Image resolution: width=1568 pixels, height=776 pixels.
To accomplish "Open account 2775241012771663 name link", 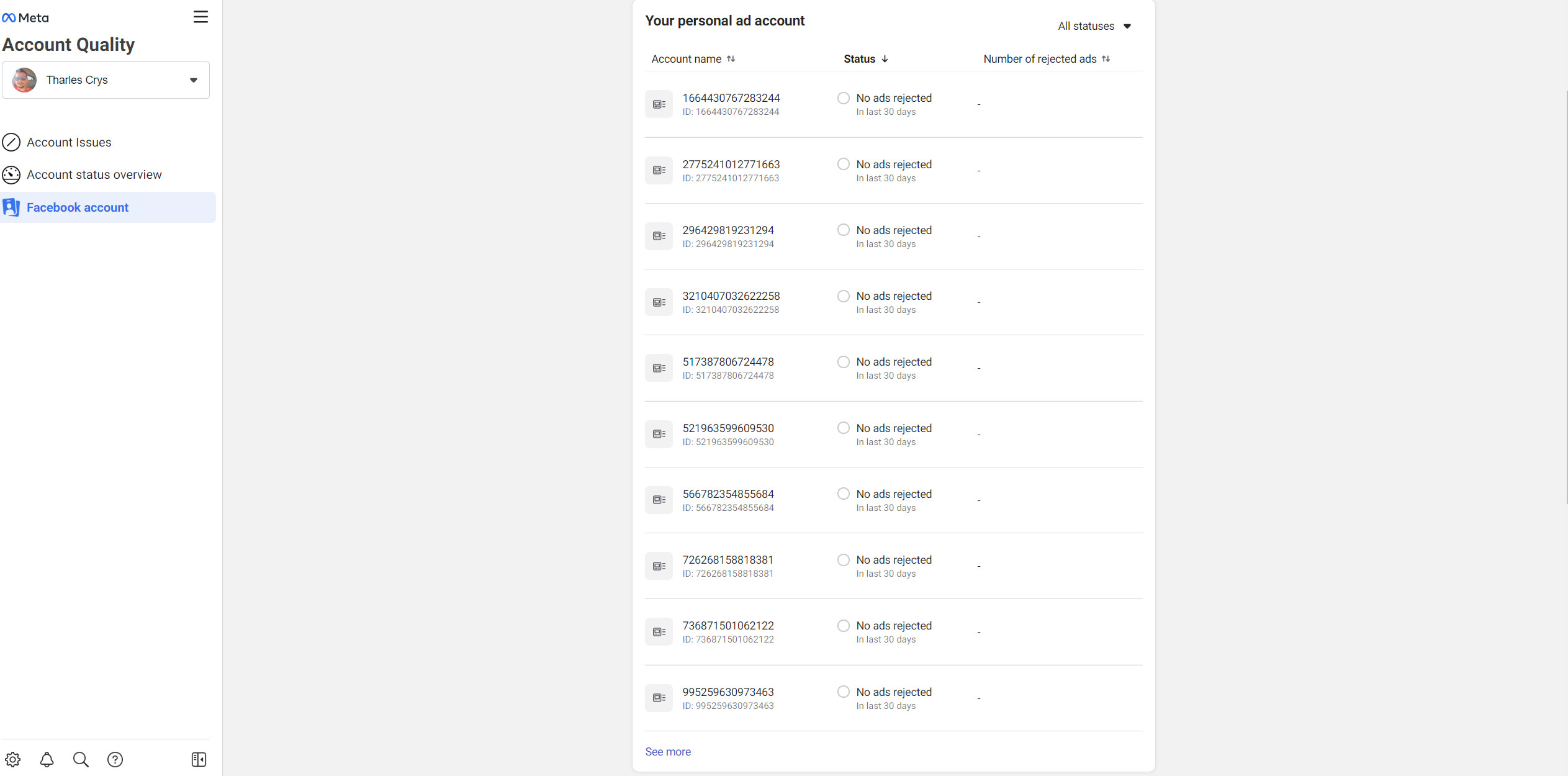I will click(731, 165).
